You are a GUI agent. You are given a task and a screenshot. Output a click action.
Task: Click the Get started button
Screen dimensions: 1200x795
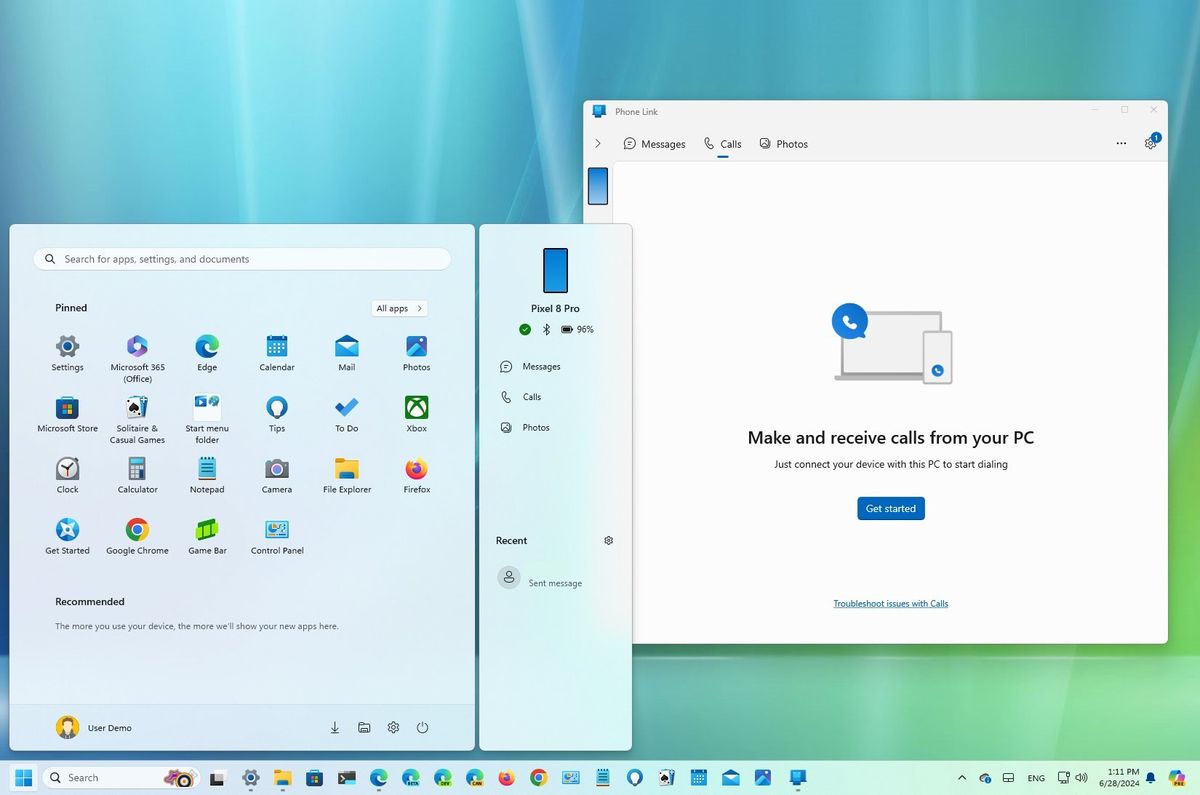[890, 508]
